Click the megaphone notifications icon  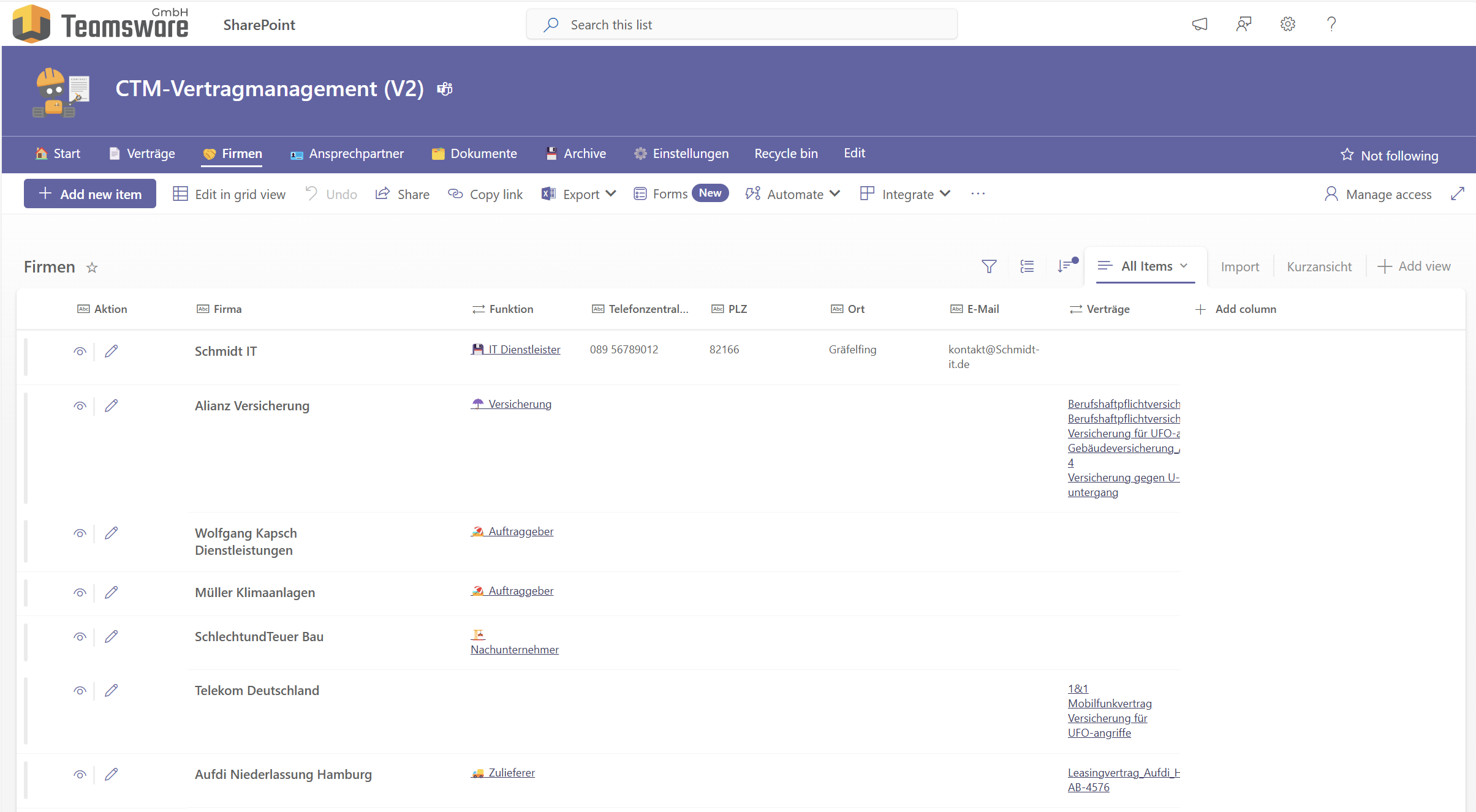pyautogui.click(x=1199, y=24)
